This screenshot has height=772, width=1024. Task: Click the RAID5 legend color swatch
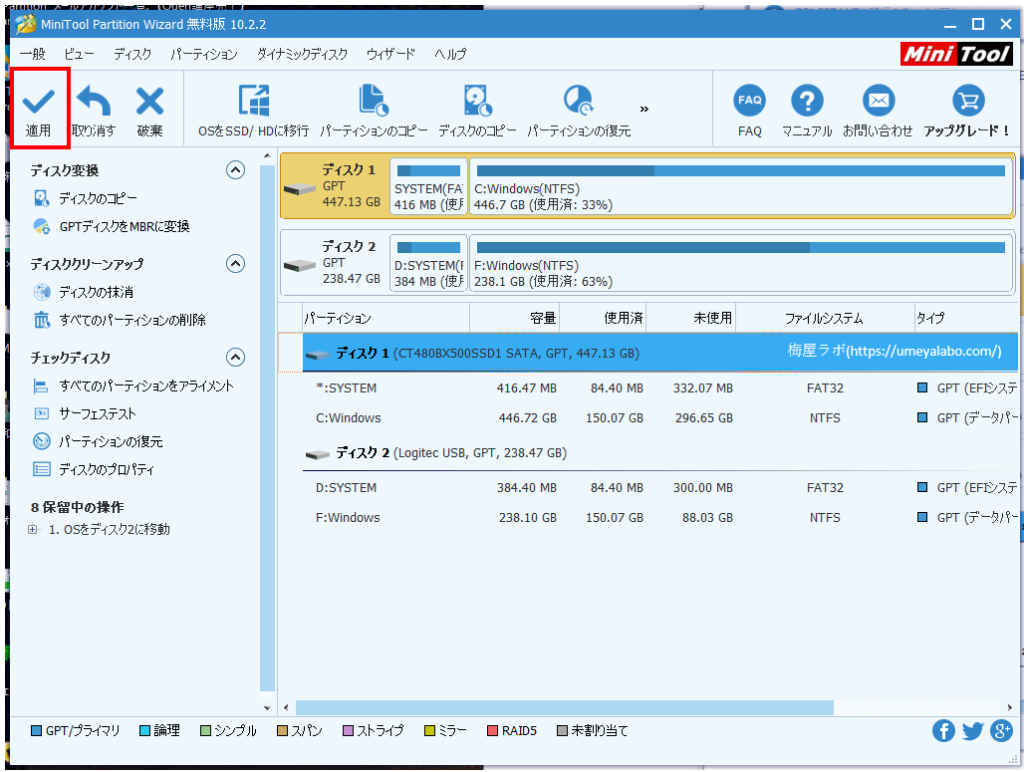[492, 730]
